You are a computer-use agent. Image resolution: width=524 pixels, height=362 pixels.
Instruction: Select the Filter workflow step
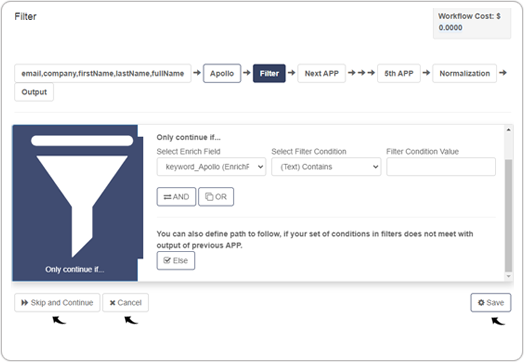pyautogui.click(x=269, y=74)
